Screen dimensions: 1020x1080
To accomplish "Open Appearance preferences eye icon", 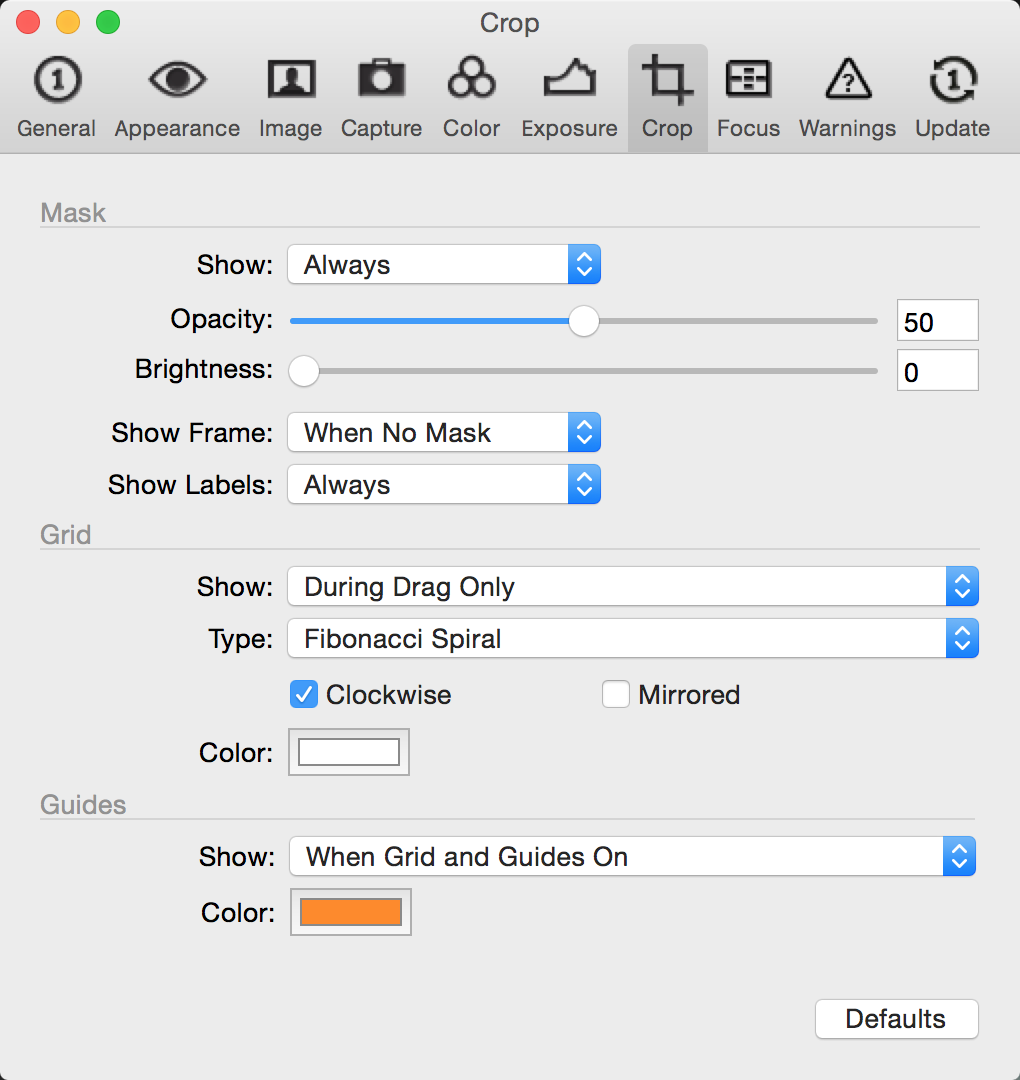I will coord(177,80).
